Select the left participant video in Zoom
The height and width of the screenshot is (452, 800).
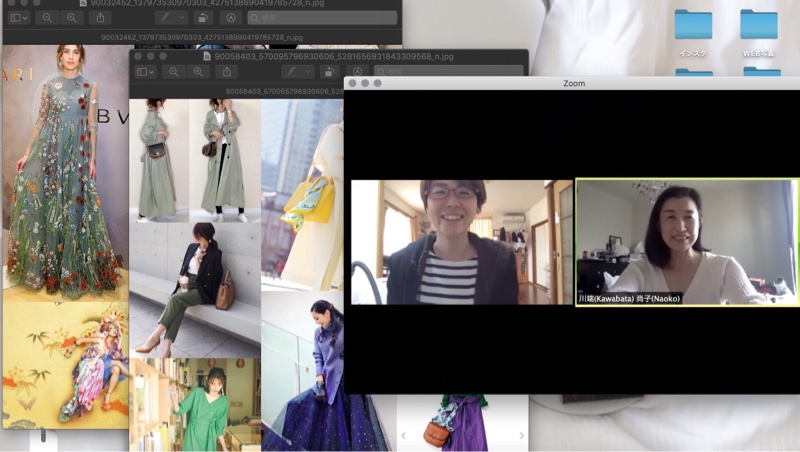click(x=462, y=242)
